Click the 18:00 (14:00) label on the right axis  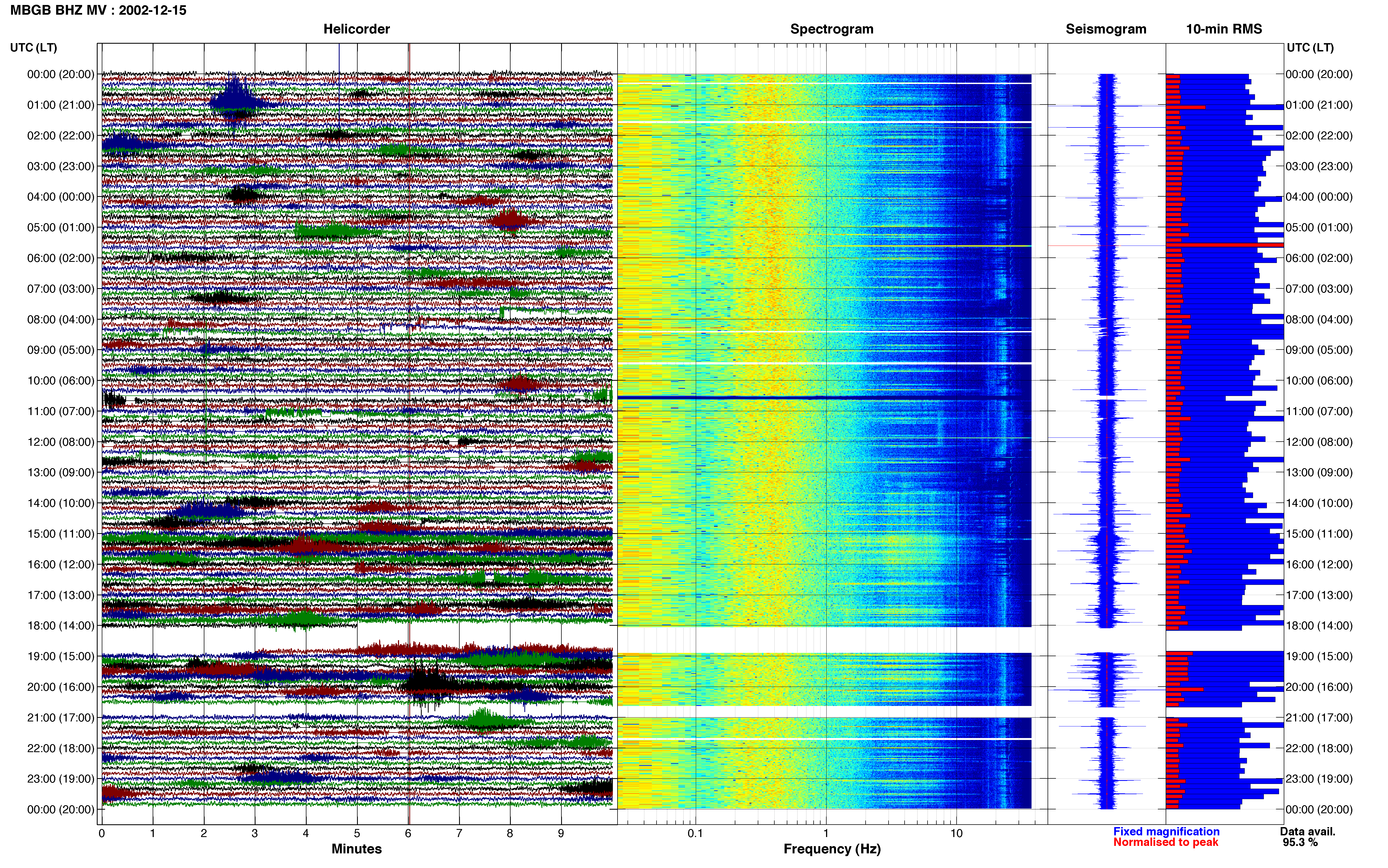pos(1319,626)
